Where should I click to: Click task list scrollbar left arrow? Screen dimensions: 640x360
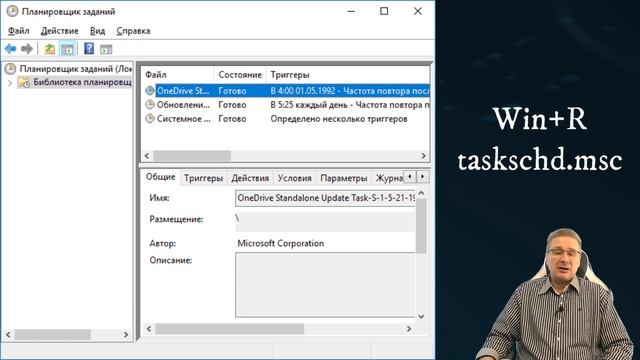click(x=147, y=156)
